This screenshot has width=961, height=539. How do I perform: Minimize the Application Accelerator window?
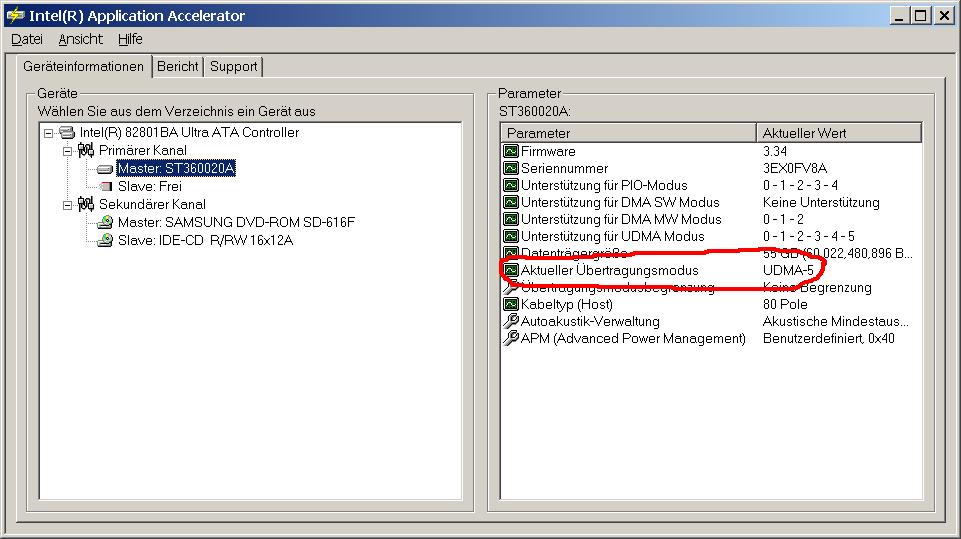coord(899,16)
